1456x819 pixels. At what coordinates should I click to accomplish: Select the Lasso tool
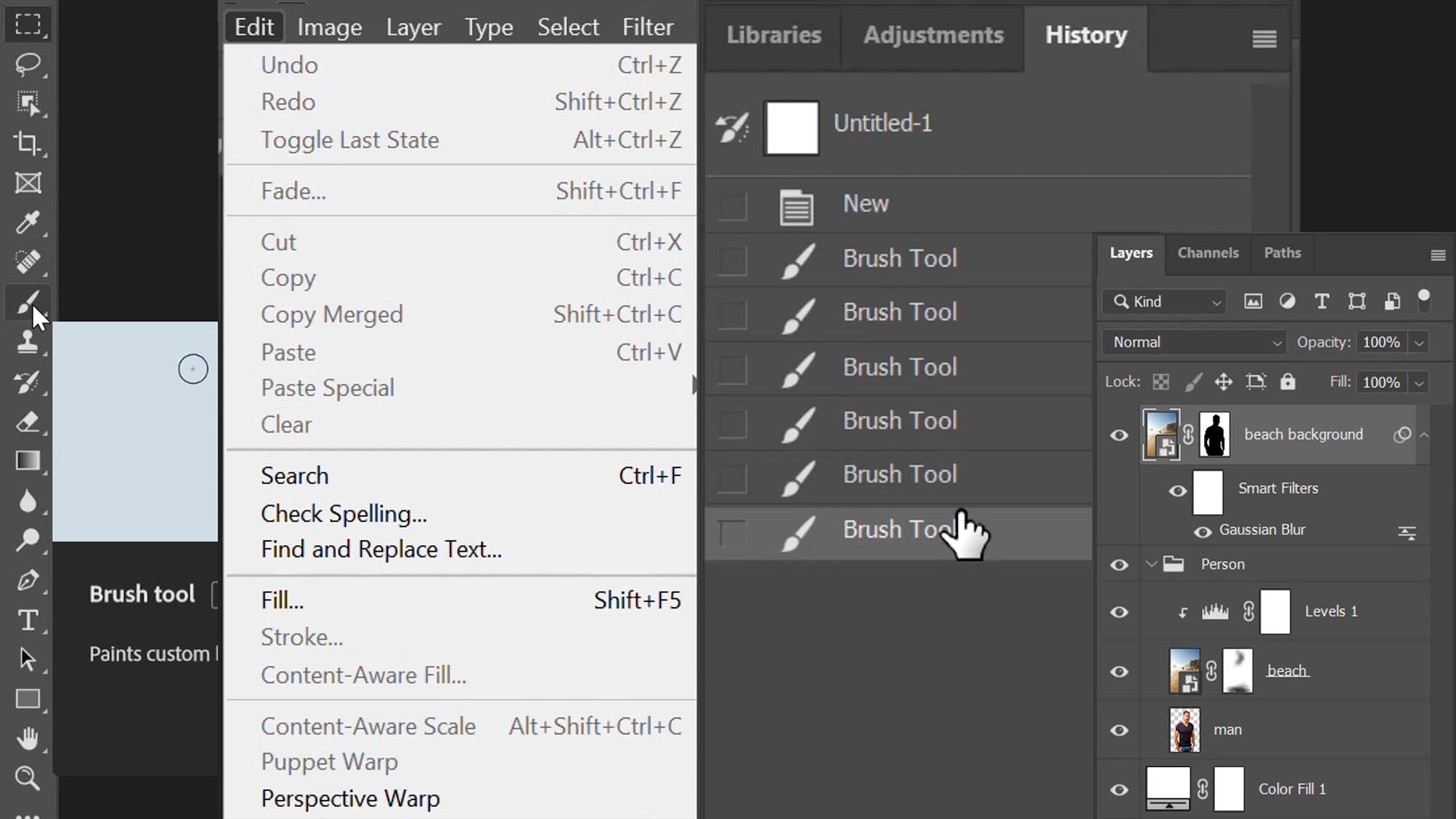click(28, 65)
